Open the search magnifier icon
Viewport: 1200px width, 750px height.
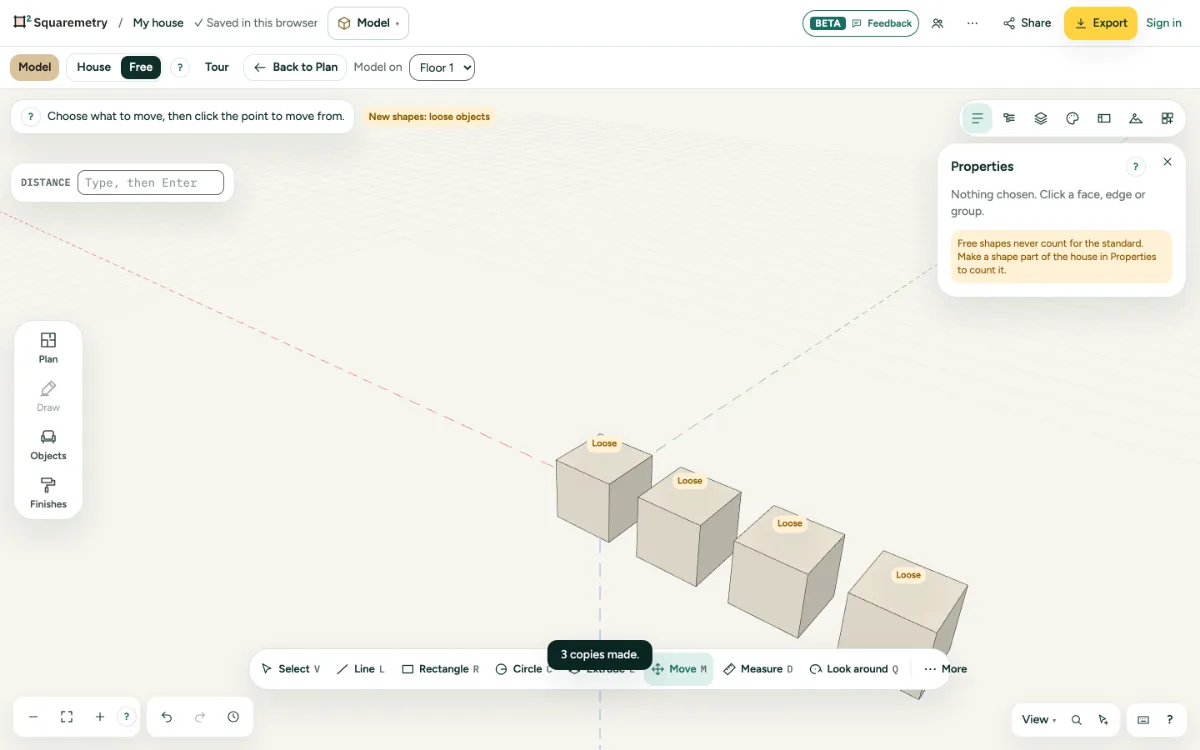point(1077,720)
